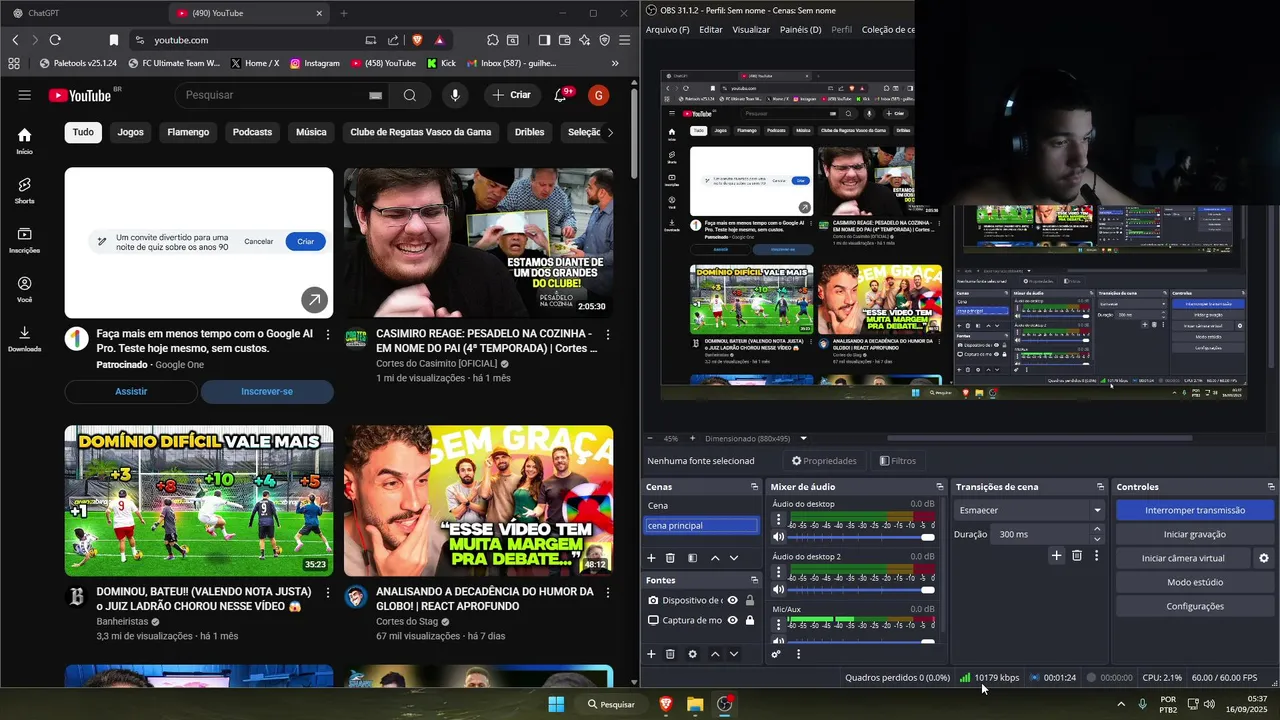Image resolution: width=1280 pixels, height=720 pixels.
Task: Open virtual camera settings gear
Action: coord(1263,558)
